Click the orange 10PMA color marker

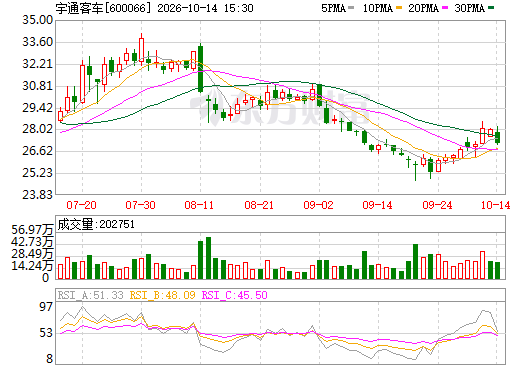399,8
